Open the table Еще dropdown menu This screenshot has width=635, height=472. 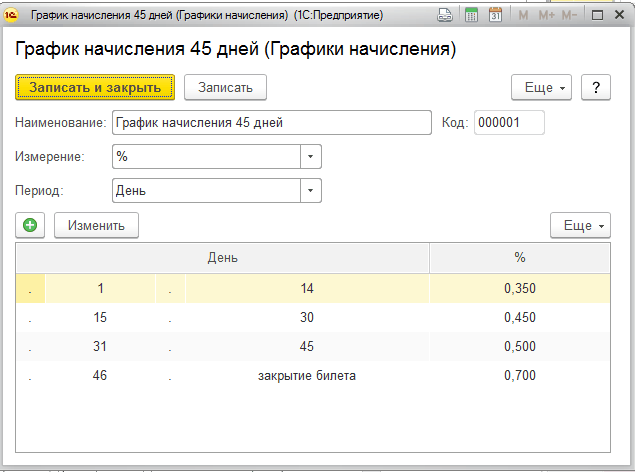pyautogui.click(x=580, y=225)
